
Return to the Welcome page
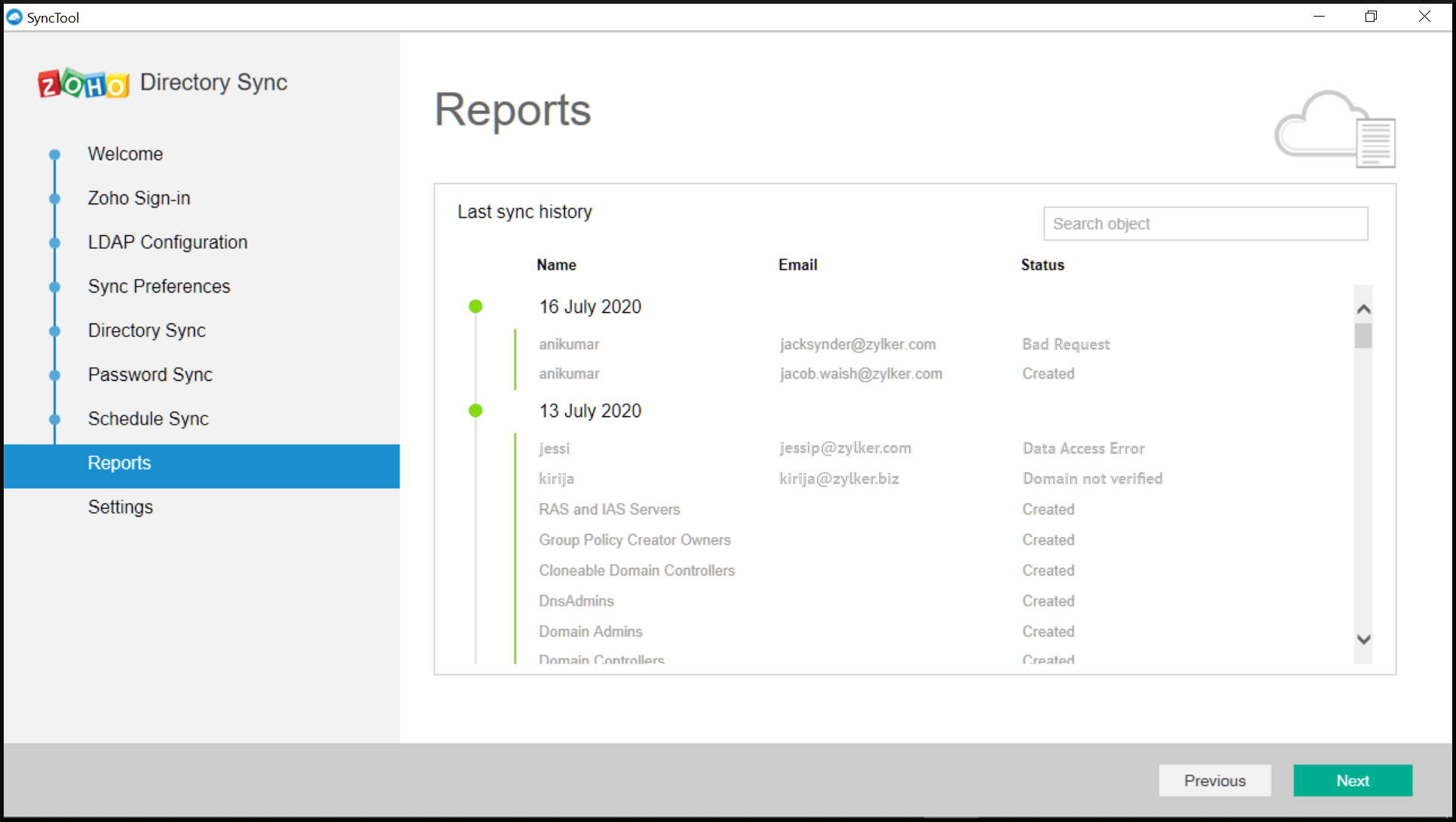tap(125, 153)
